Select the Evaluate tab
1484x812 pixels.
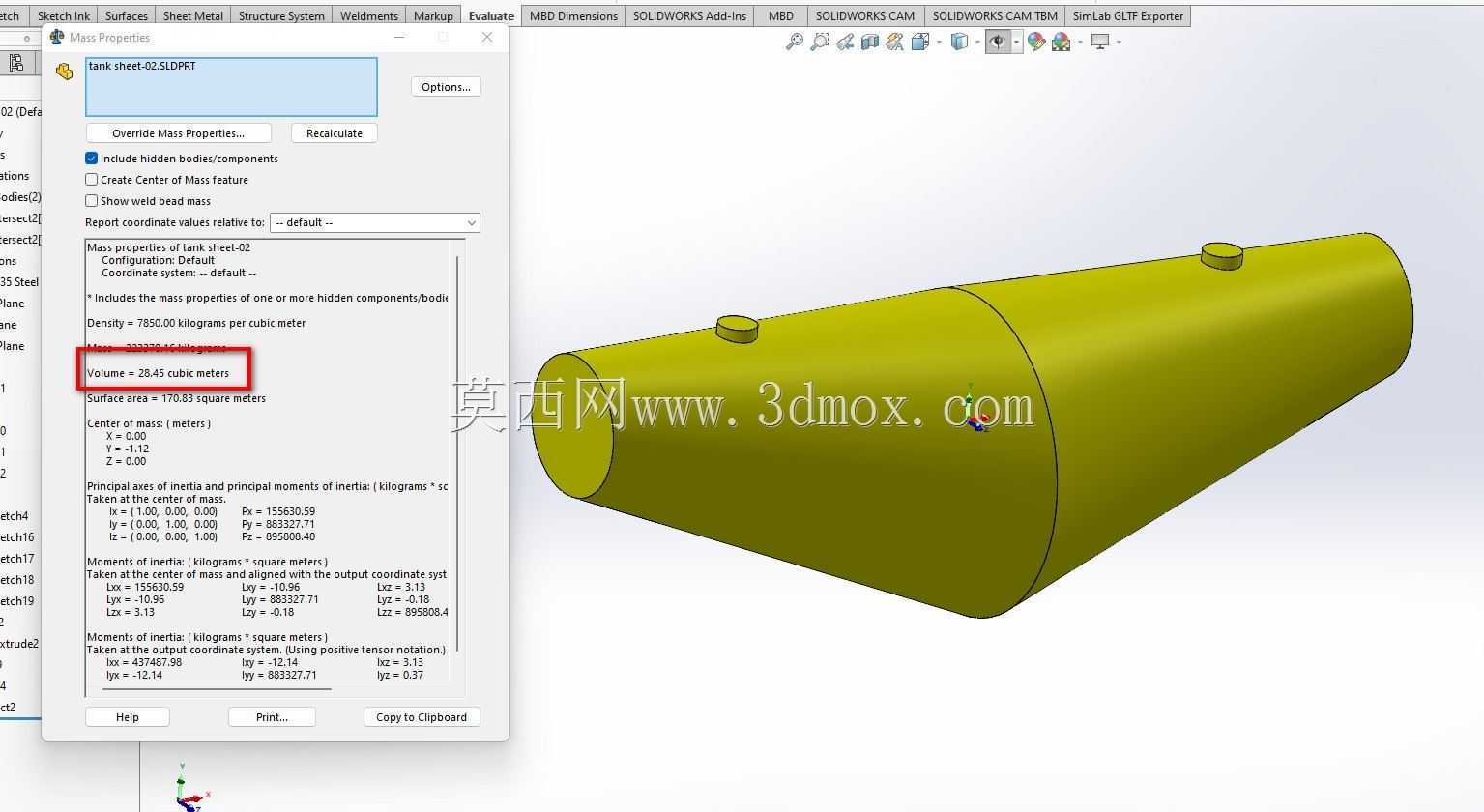491,15
